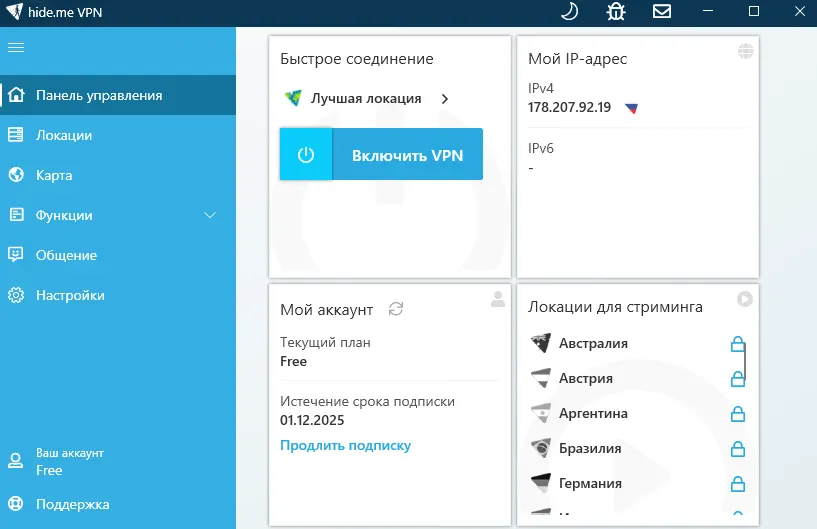Image resolution: width=817 pixels, height=529 pixels.
Task: Click the lock icon for Германия
Action: [x=738, y=484]
